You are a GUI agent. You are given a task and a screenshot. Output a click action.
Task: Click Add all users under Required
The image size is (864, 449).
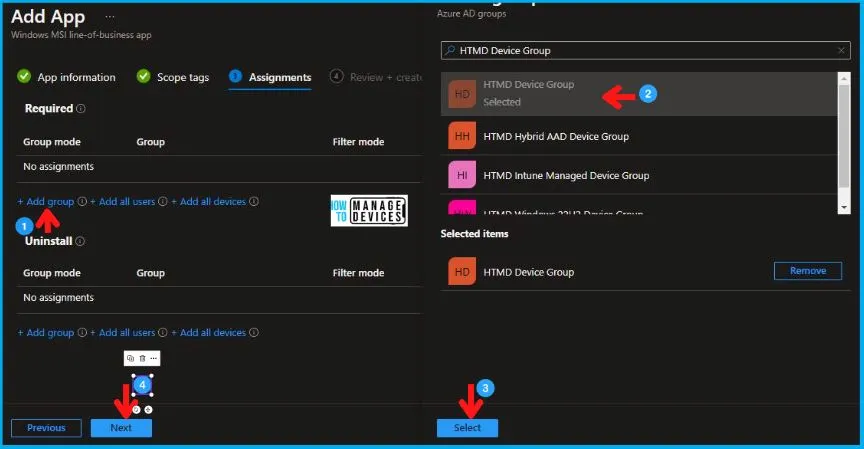click(x=123, y=202)
